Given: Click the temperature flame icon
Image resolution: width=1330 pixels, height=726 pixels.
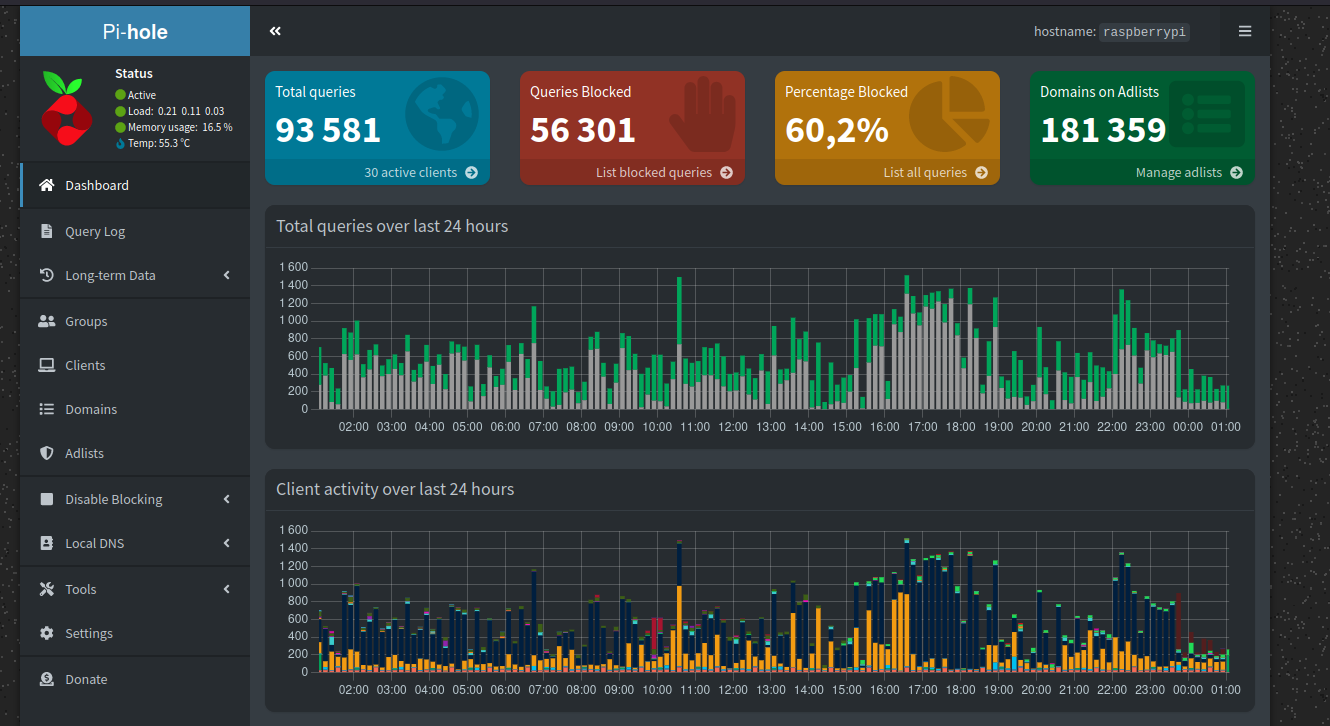Looking at the screenshot, I should (x=121, y=143).
